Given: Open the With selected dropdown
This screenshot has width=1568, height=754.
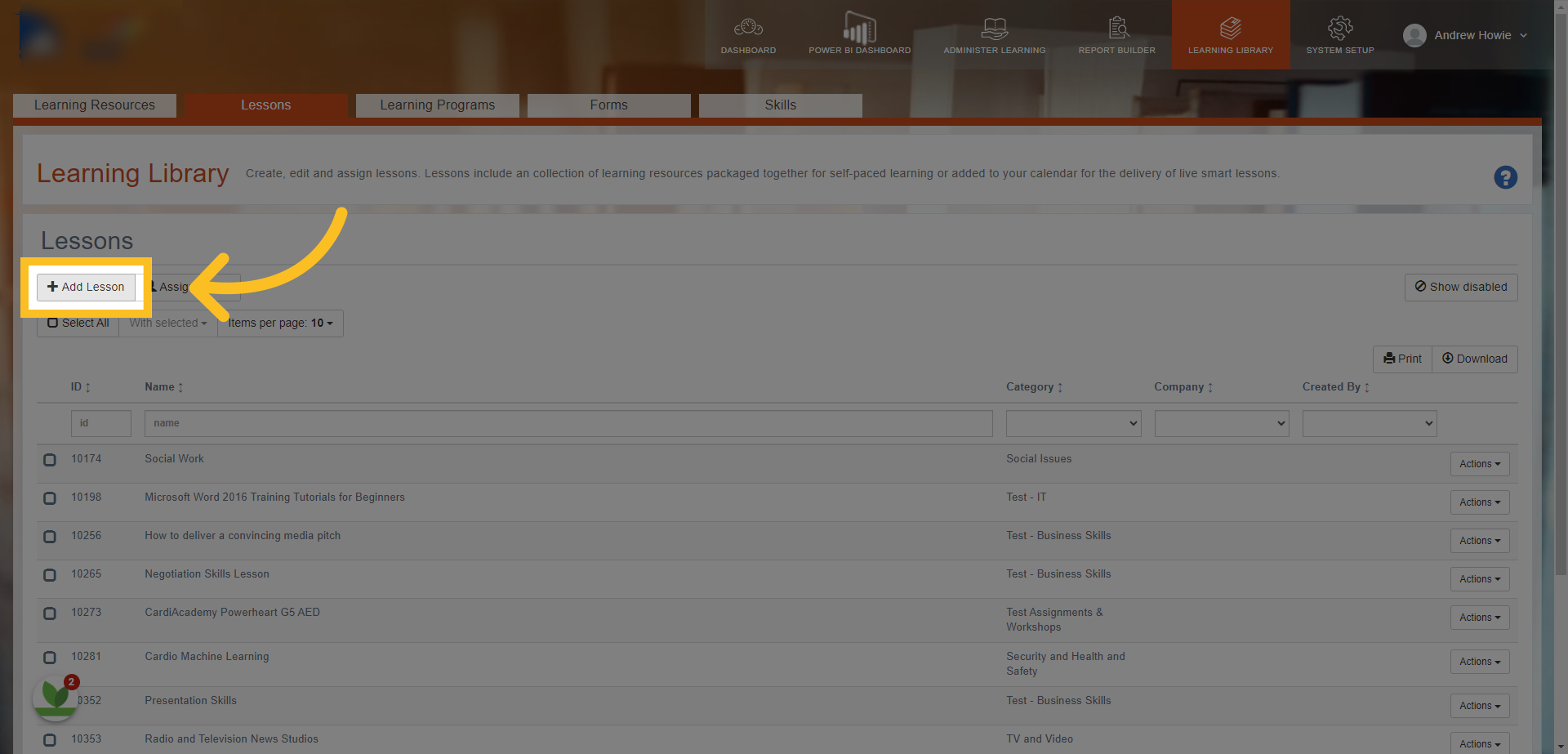Looking at the screenshot, I should 168,323.
